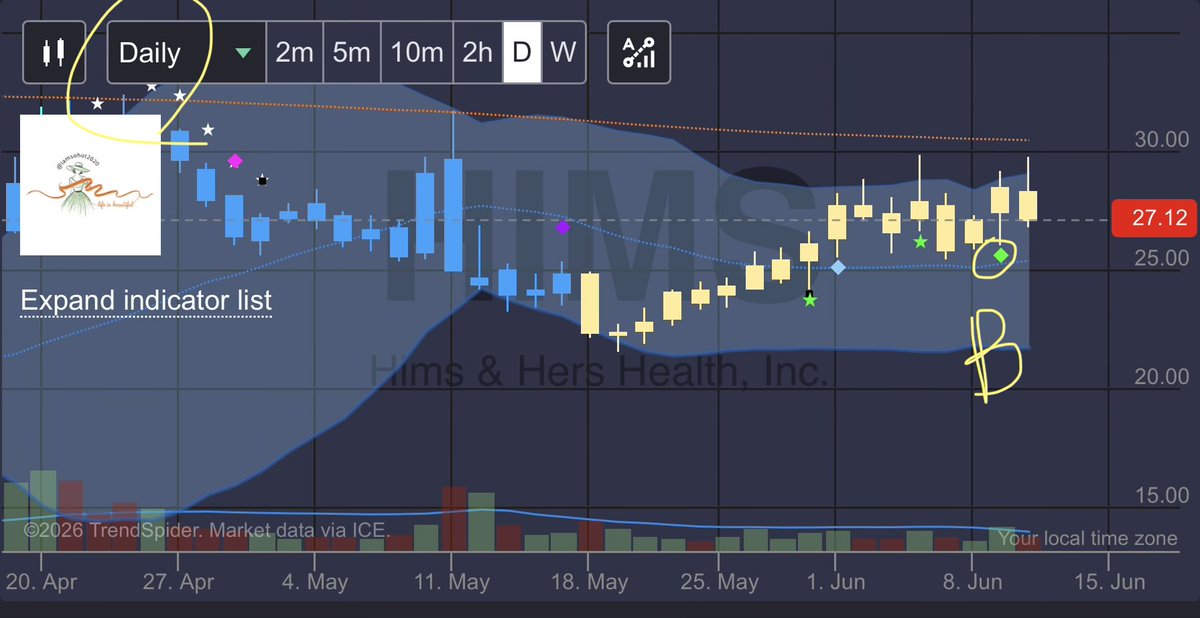
Task: Click the 30.00 price axis label
Action: click(x=1161, y=139)
